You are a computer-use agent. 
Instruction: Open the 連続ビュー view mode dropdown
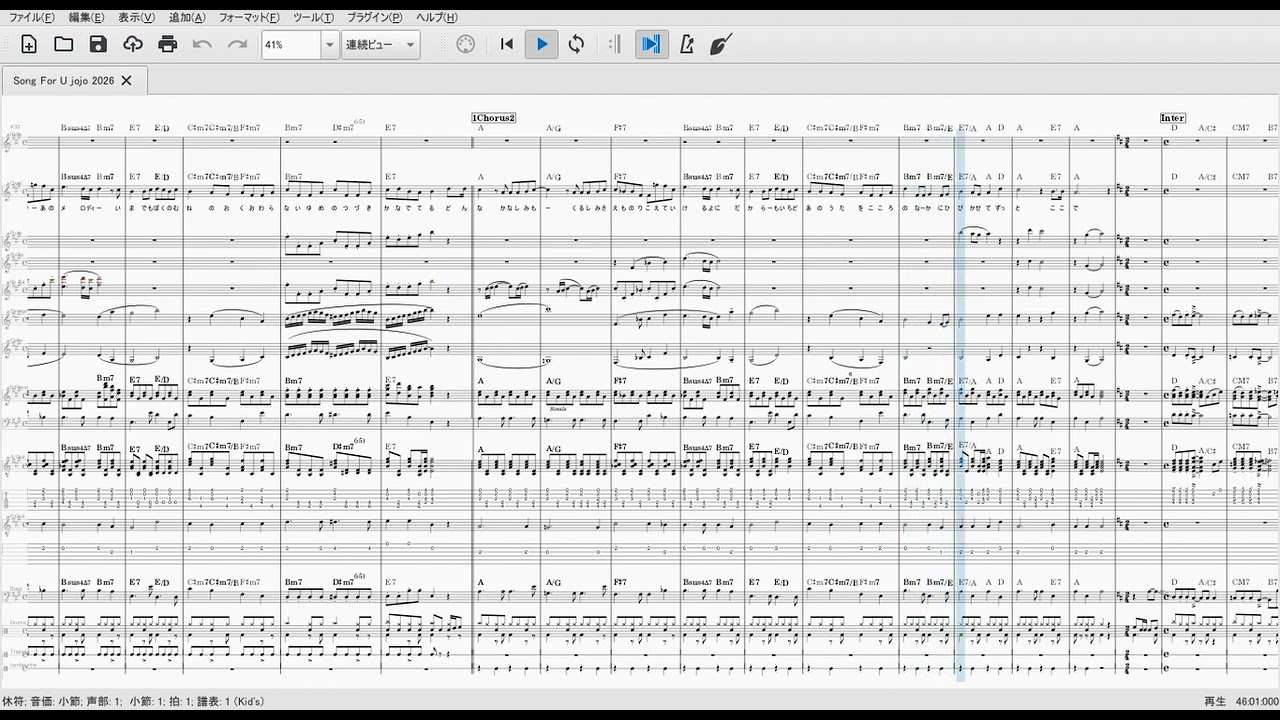[380, 45]
